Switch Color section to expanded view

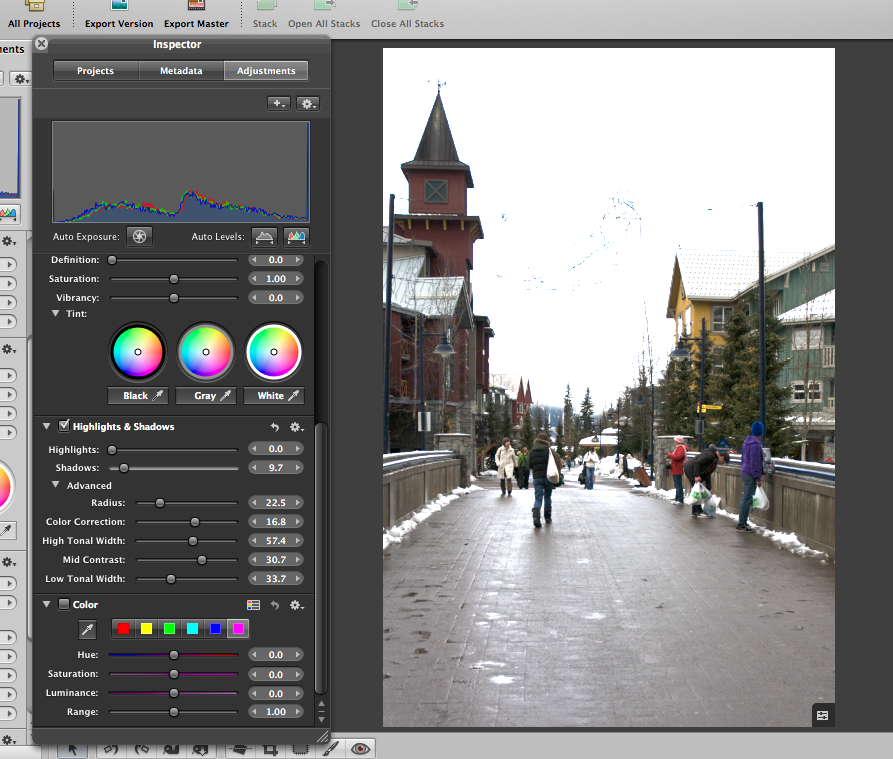[253, 605]
